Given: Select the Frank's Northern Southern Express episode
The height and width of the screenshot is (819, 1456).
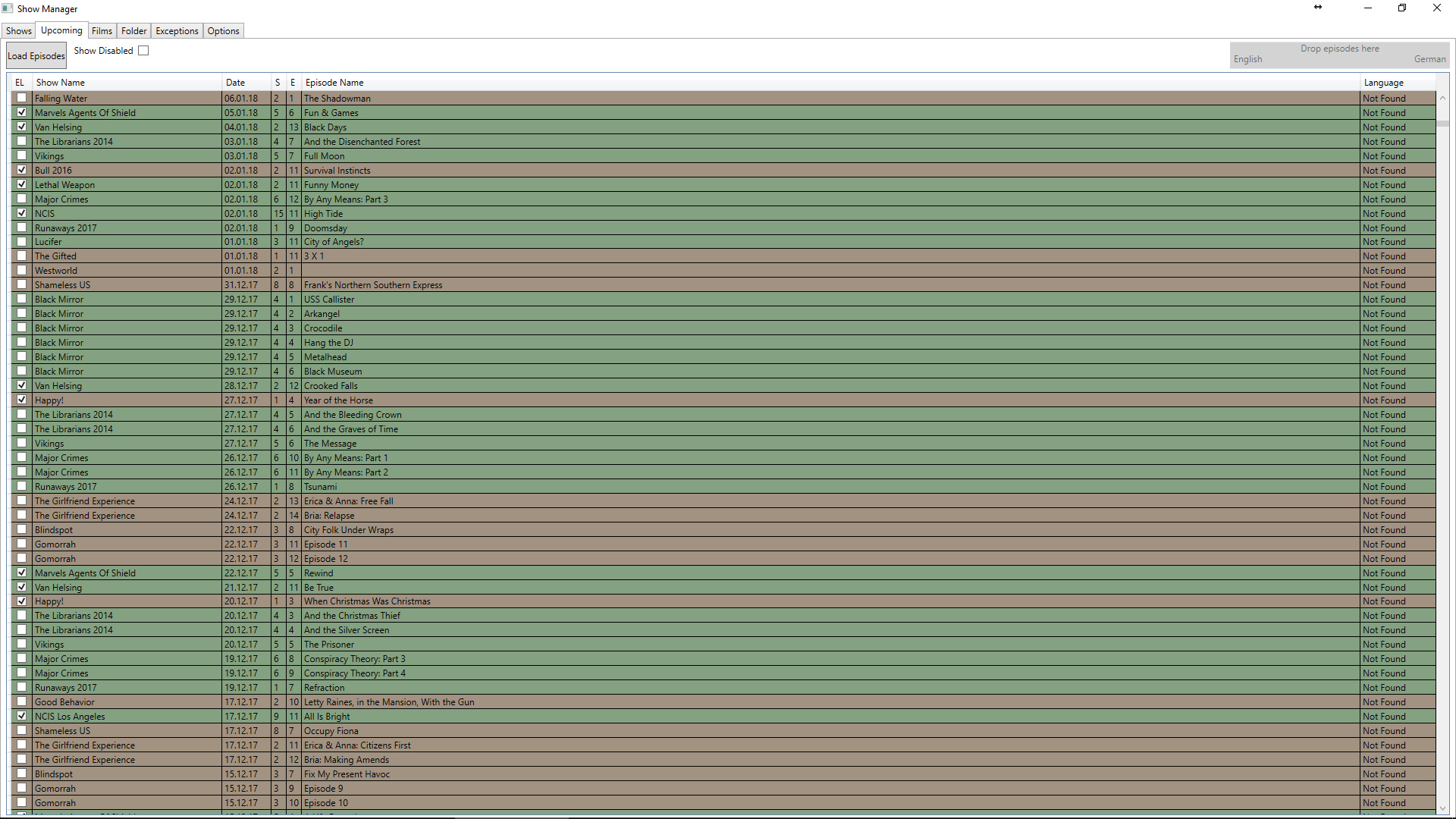Looking at the screenshot, I should click(373, 285).
